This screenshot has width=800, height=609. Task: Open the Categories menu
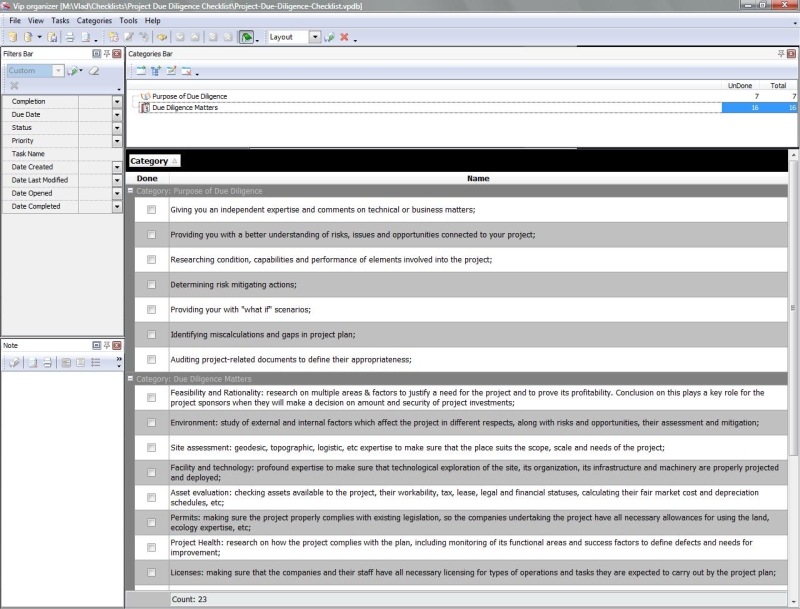(95, 20)
